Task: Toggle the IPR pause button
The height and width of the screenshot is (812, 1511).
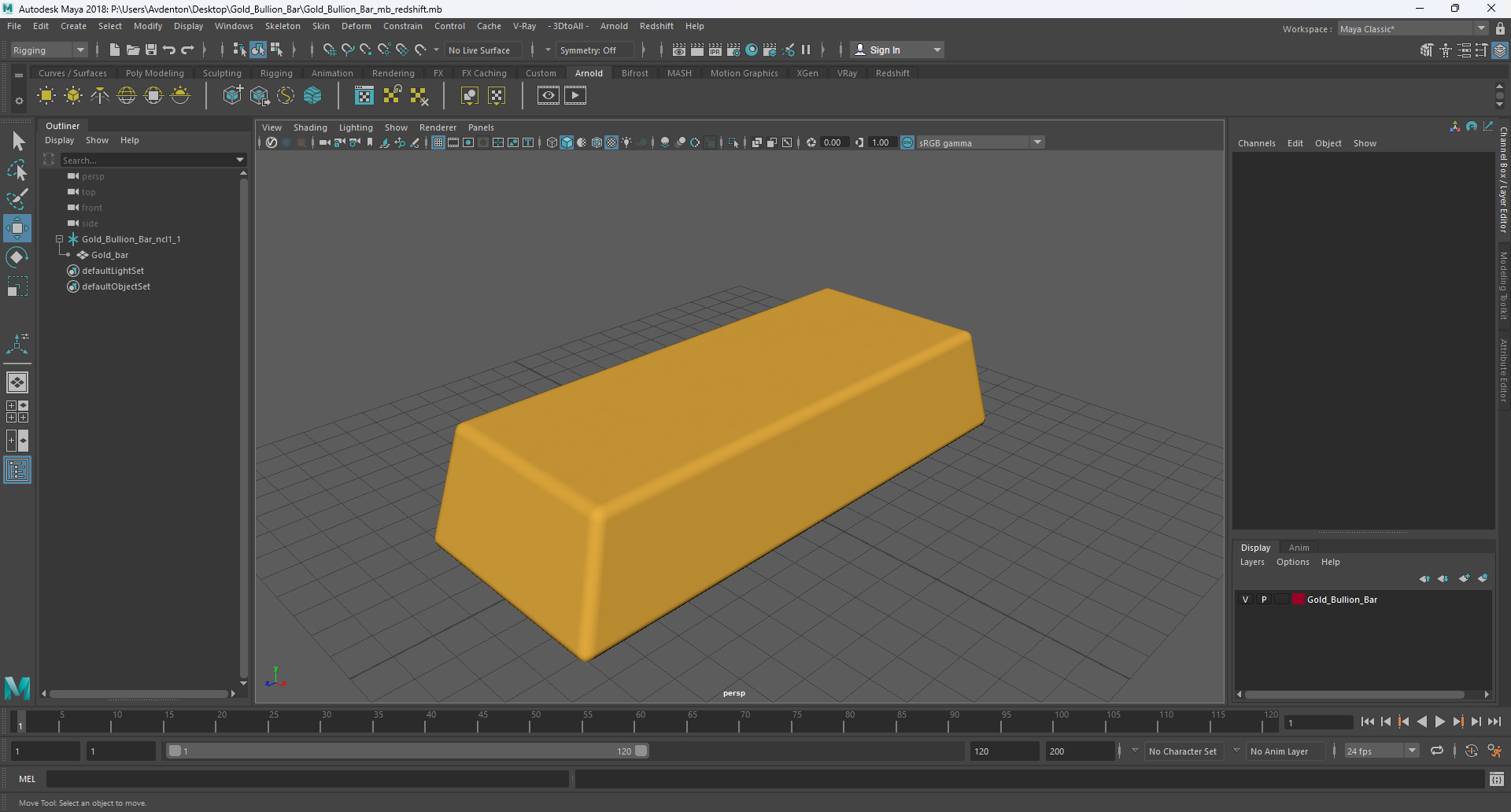Action: coord(806,50)
